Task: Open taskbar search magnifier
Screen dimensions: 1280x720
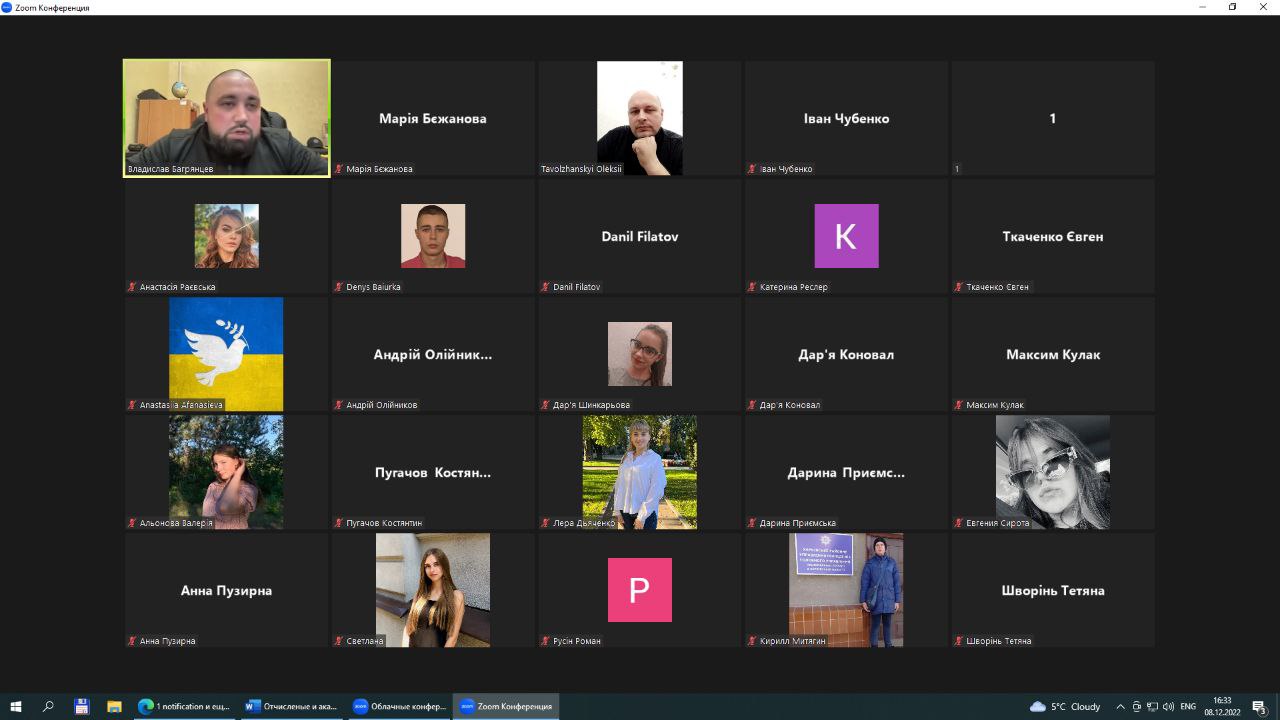Action: coord(48,706)
